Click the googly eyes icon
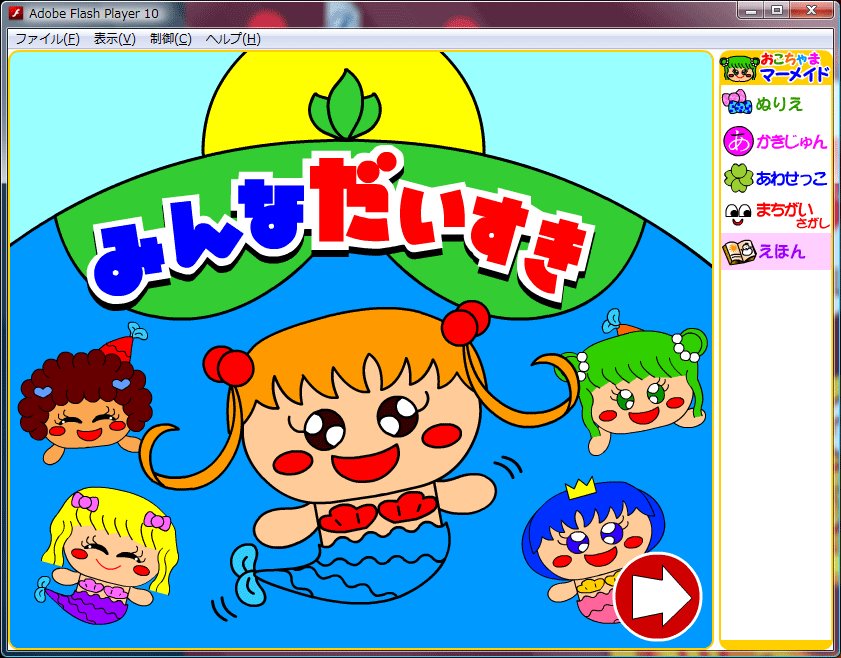This screenshot has width=841, height=658. coord(738,214)
